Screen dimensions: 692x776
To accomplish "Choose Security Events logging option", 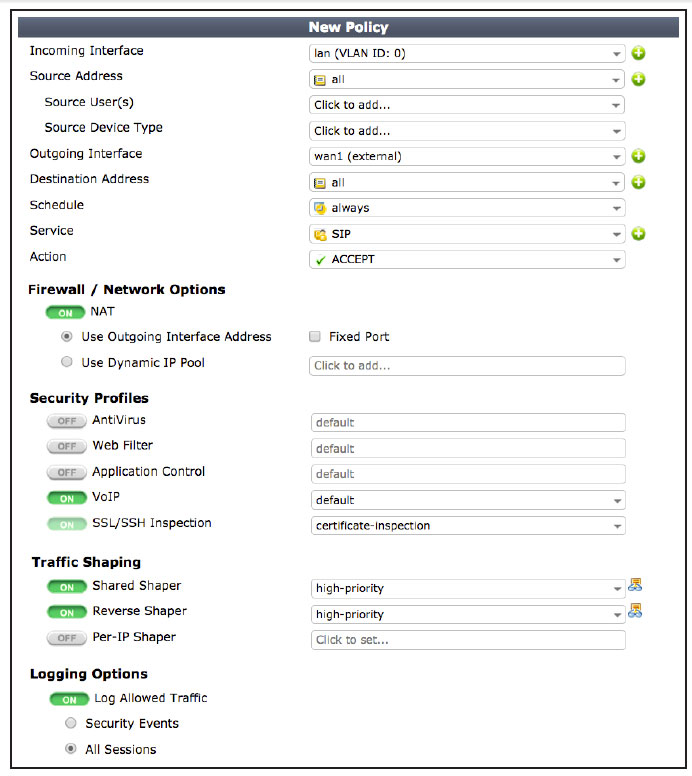I will coord(71,723).
